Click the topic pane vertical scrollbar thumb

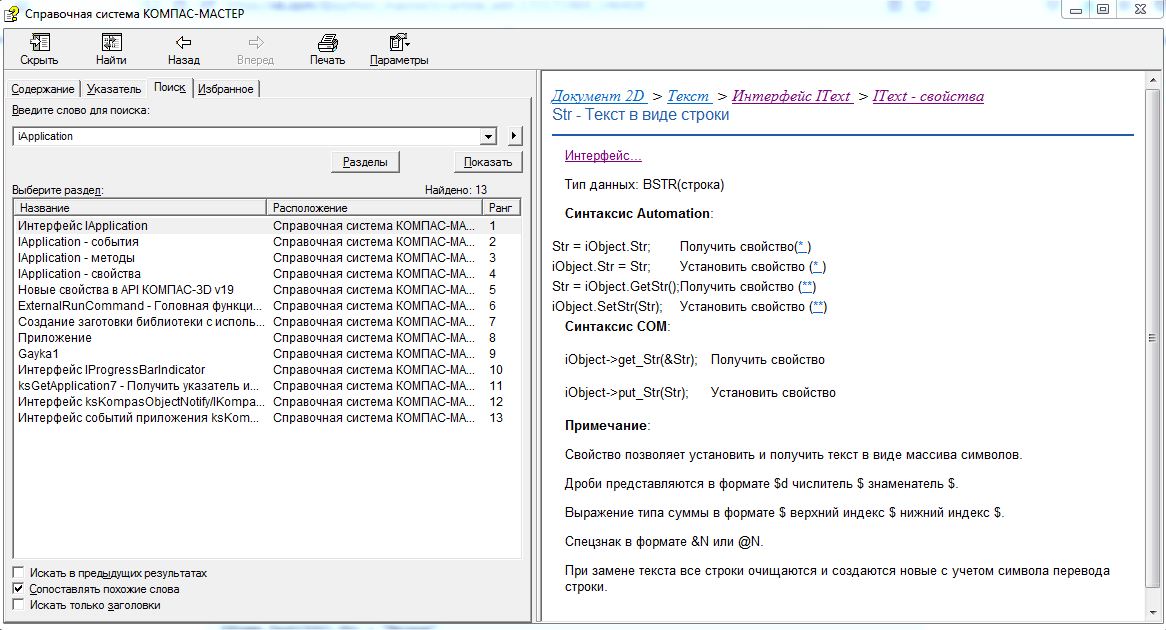[1153, 337]
